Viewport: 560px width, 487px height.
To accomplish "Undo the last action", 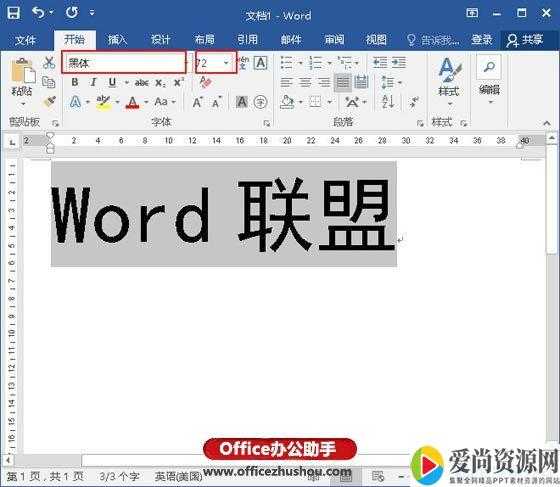I will (38, 13).
